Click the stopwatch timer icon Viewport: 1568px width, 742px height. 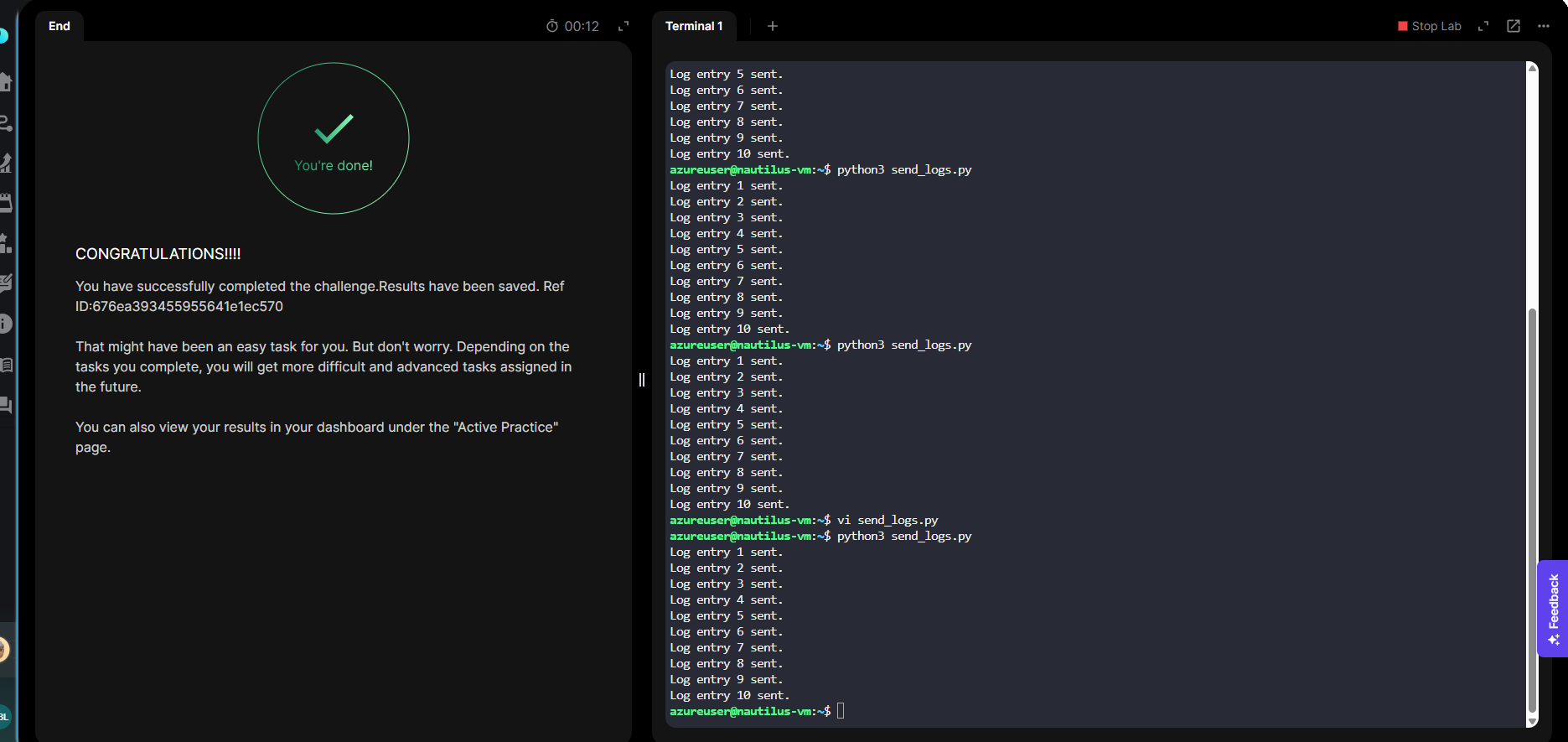tap(552, 26)
